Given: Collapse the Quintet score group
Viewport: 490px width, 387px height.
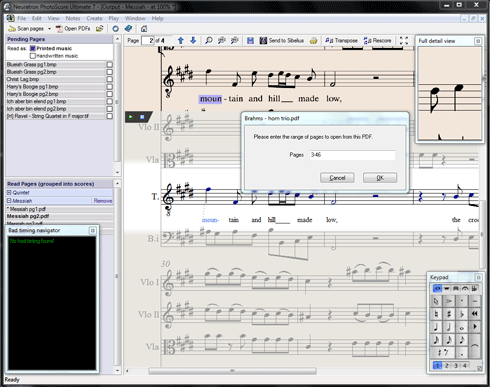Looking at the screenshot, I should [x=9, y=193].
